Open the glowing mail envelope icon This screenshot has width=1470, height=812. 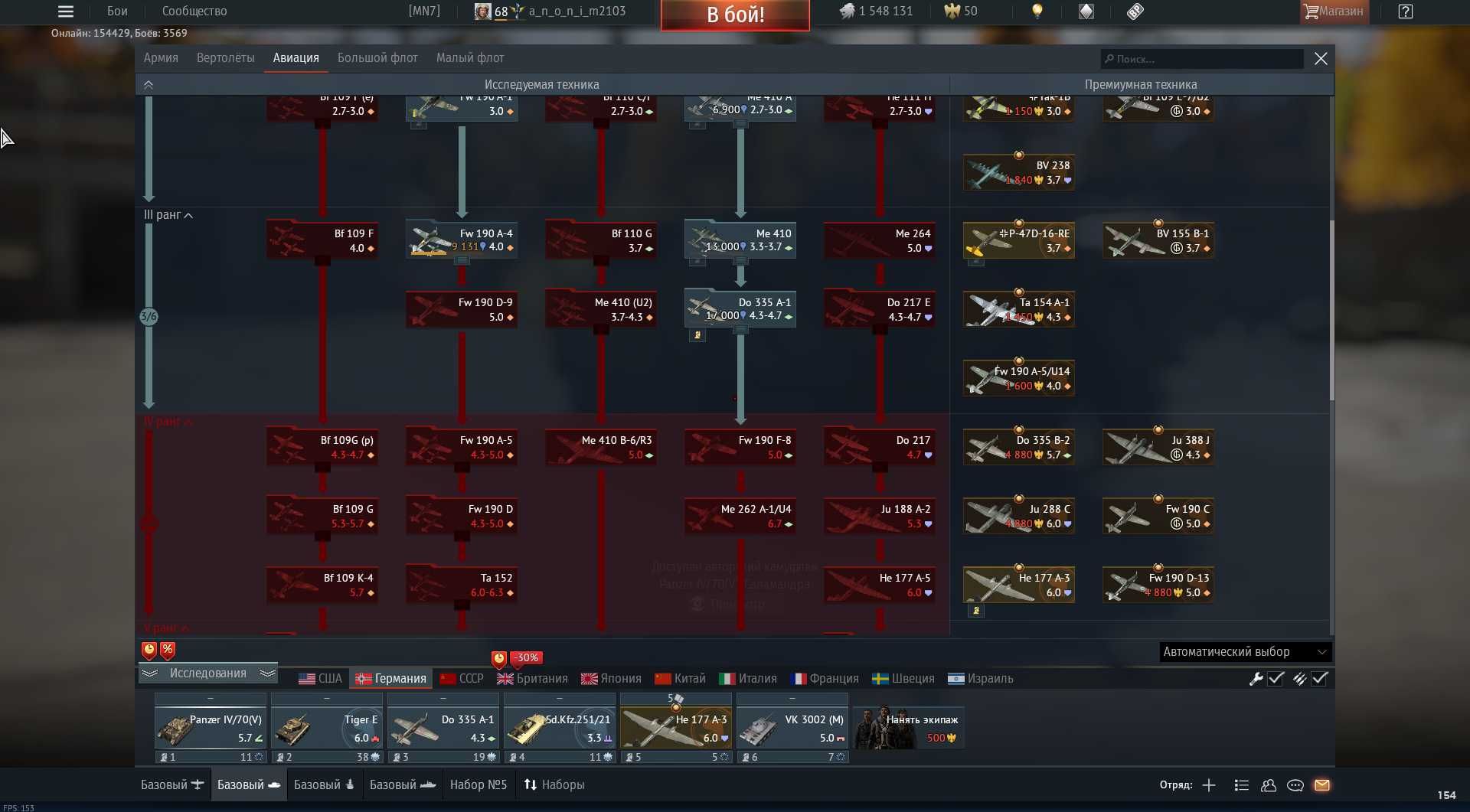point(1322,785)
